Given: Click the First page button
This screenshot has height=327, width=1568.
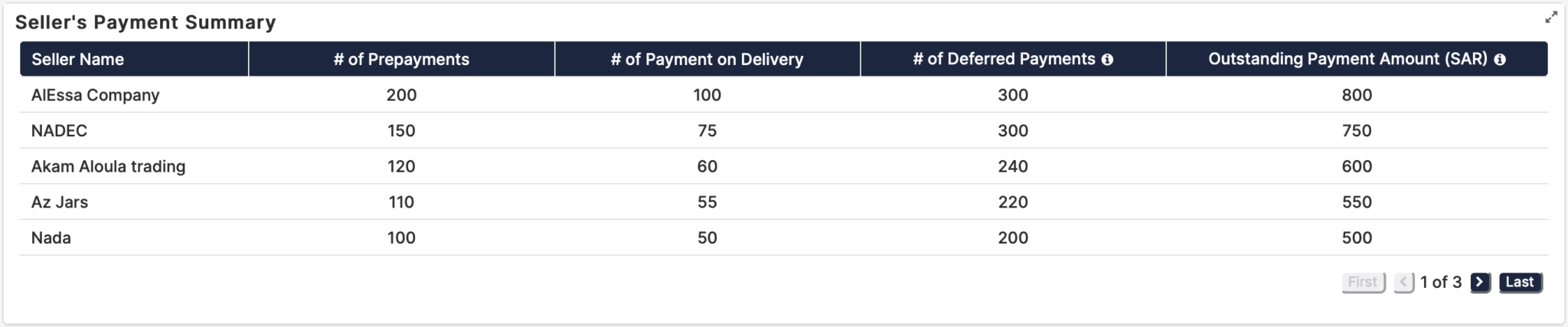Looking at the screenshot, I should coord(1363,283).
